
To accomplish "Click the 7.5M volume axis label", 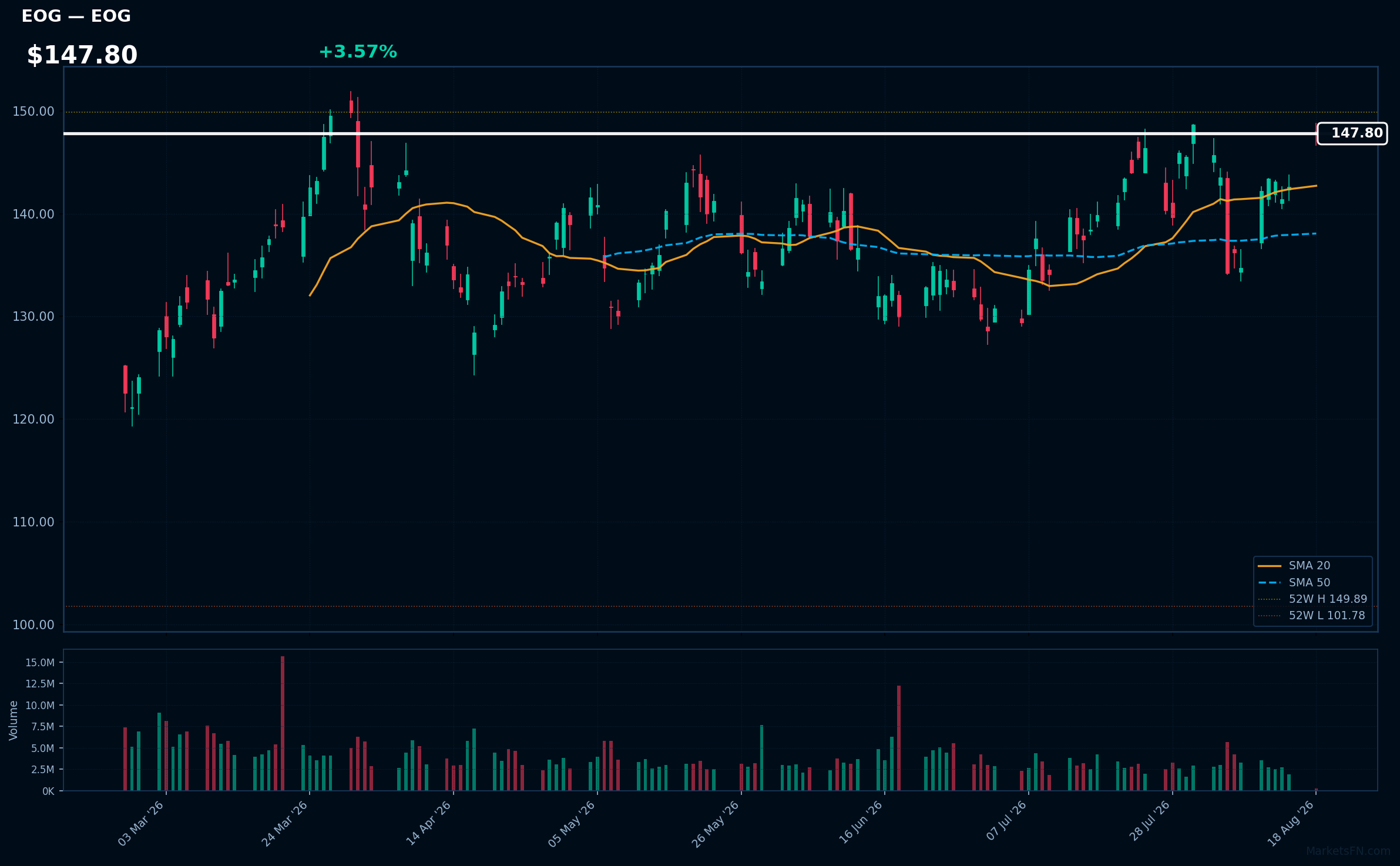I will pos(43,727).
